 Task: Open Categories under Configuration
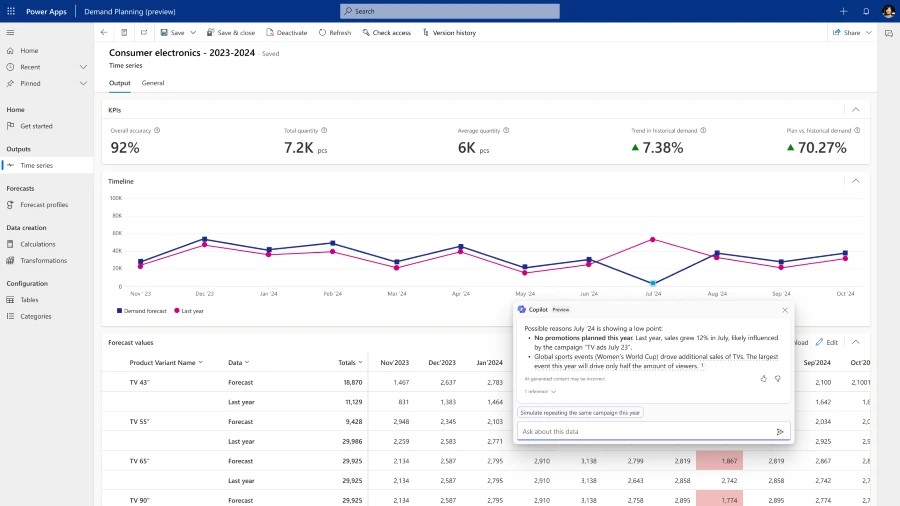(36, 316)
